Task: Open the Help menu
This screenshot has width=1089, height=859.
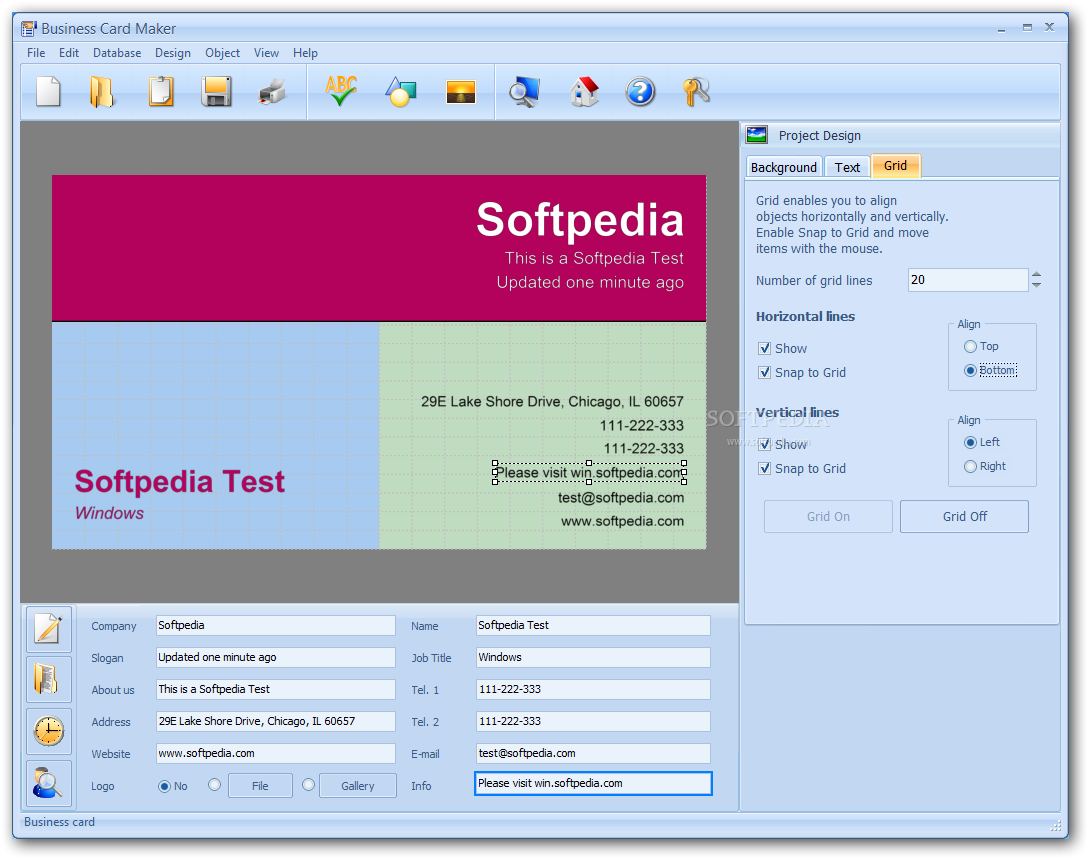Action: pos(305,53)
